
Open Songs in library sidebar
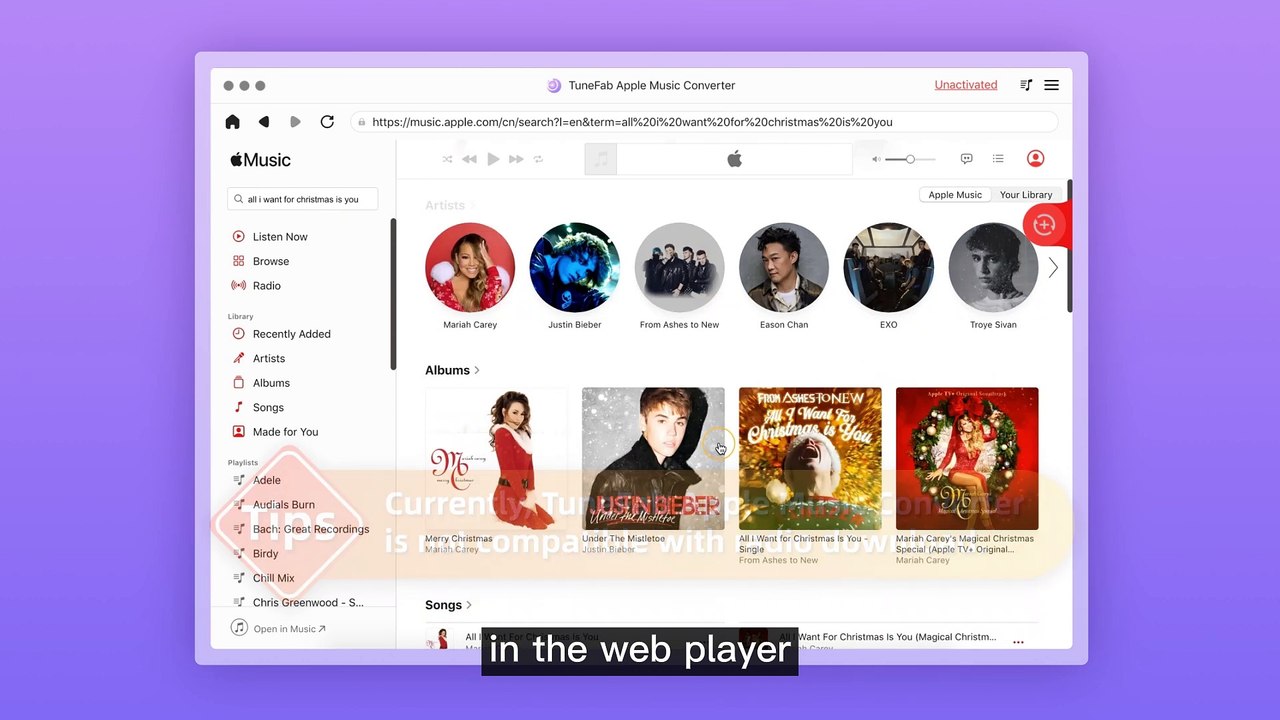click(268, 408)
